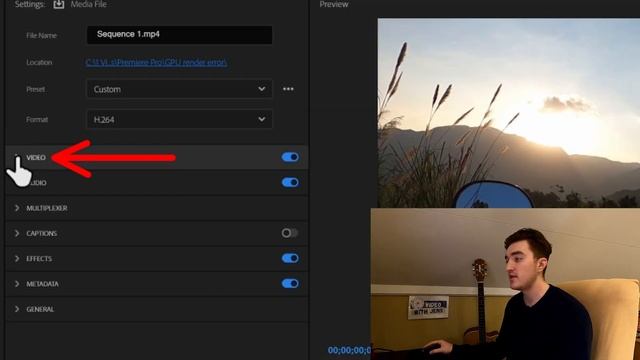Expand the METADATA section chevron

[x=17, y=284]
